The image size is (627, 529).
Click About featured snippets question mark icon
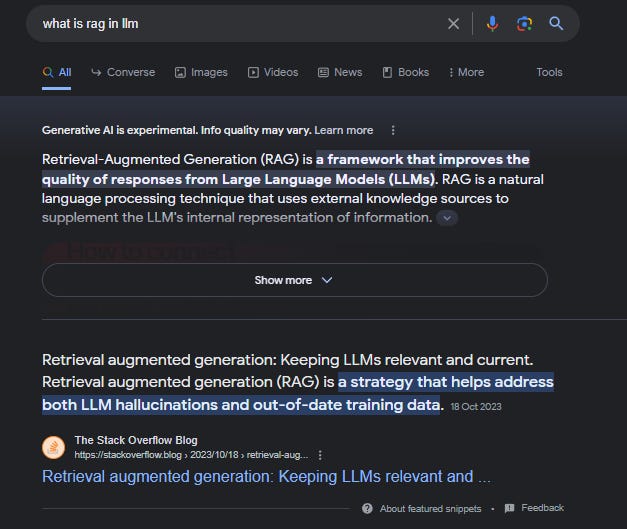click(367, 509)
